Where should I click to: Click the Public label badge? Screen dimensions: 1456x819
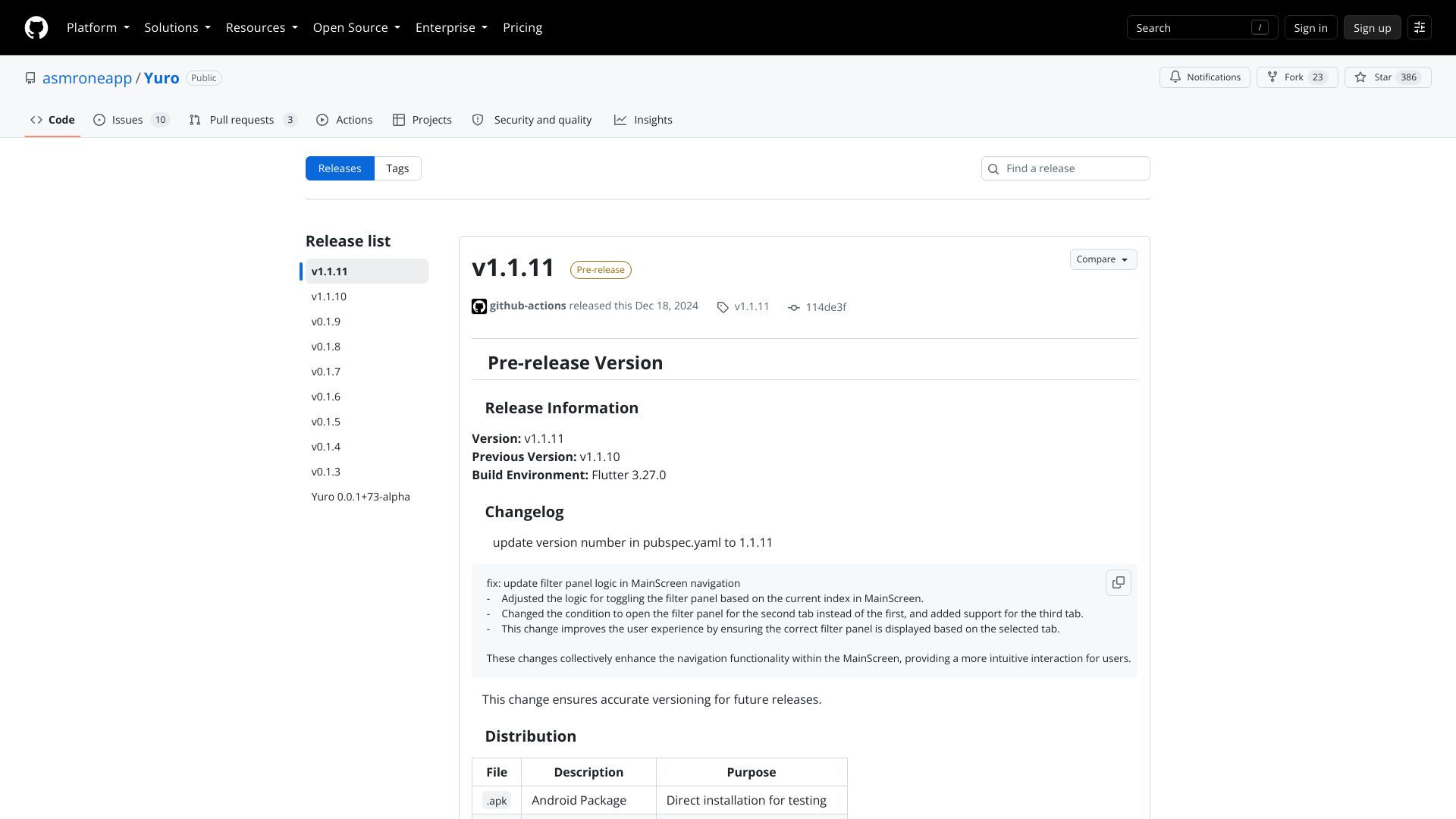point(204,78)
